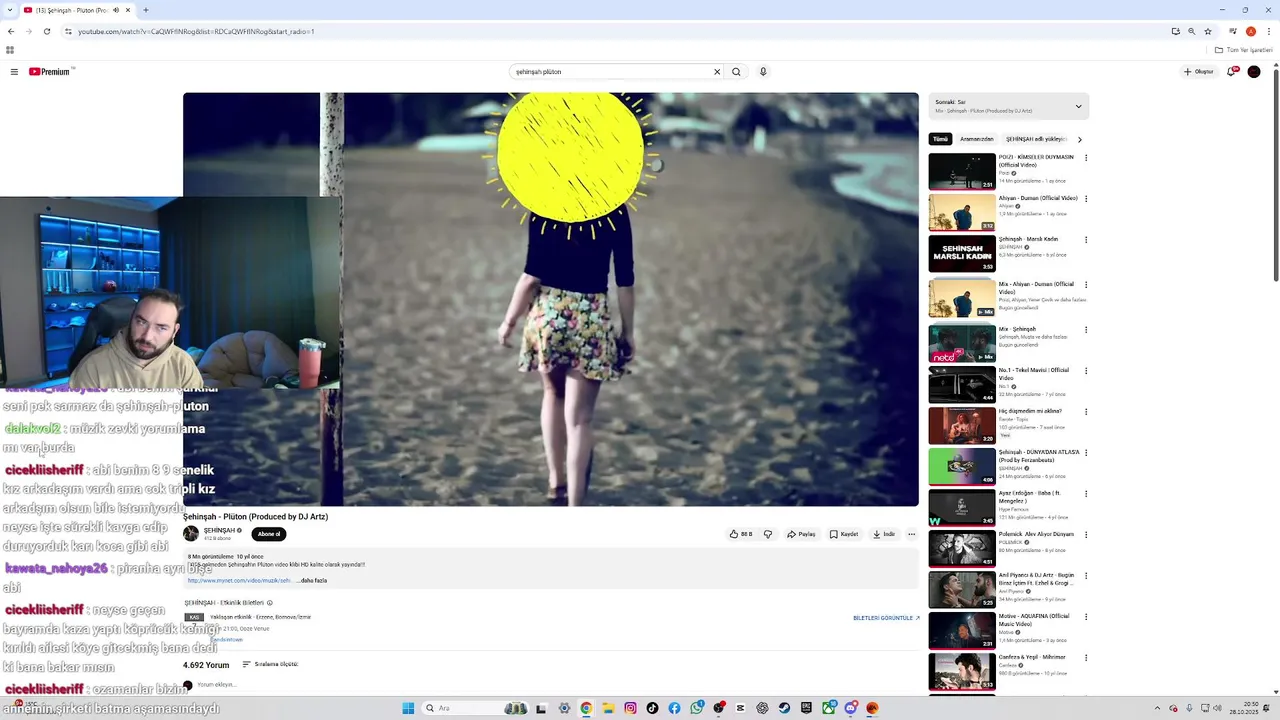This screenshot has height=720, width=1280.
Task: Open WhatsApp from the taskbar
Action: coord(696,708)
